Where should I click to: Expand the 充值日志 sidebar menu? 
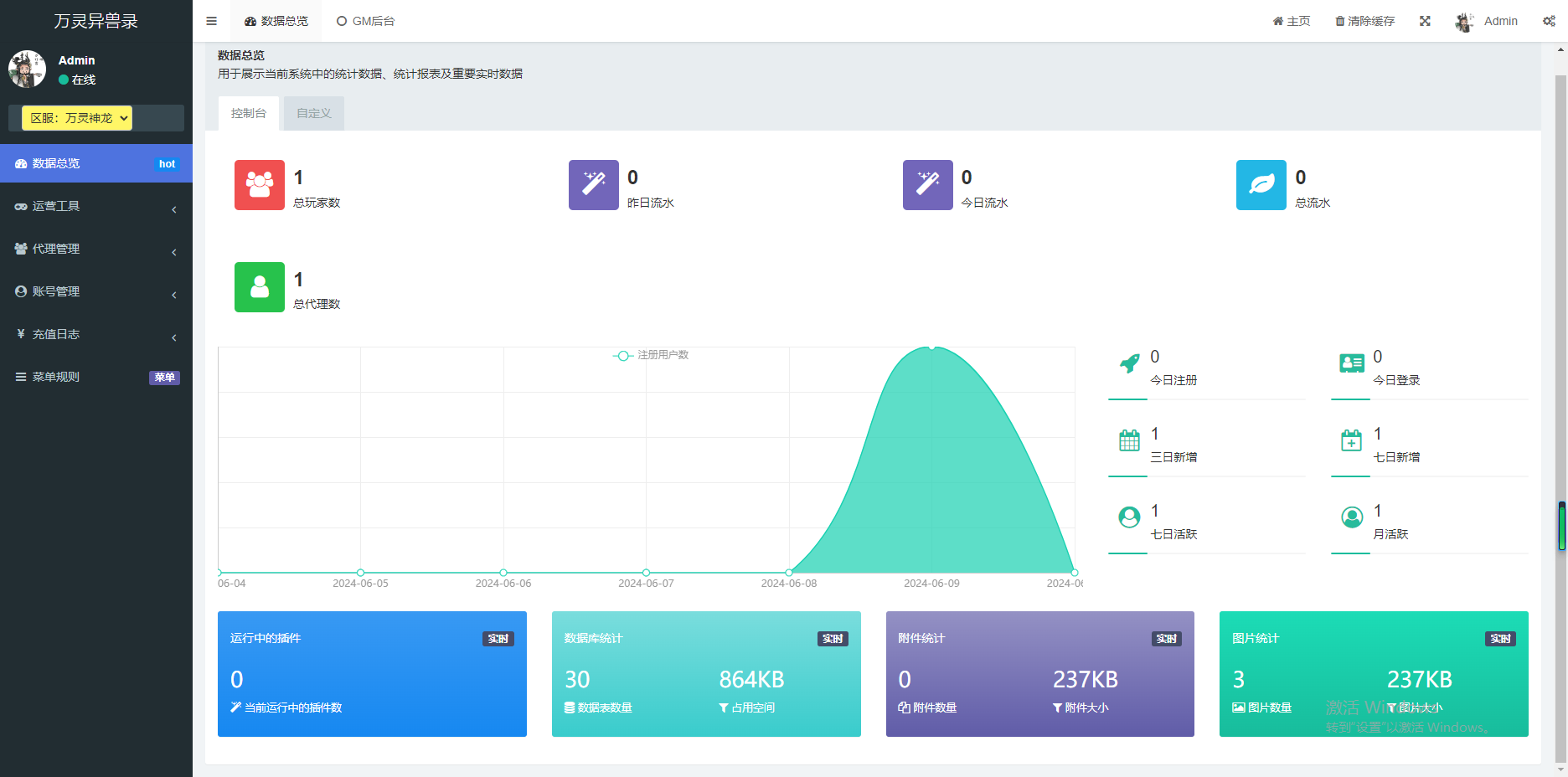point(96,334)
